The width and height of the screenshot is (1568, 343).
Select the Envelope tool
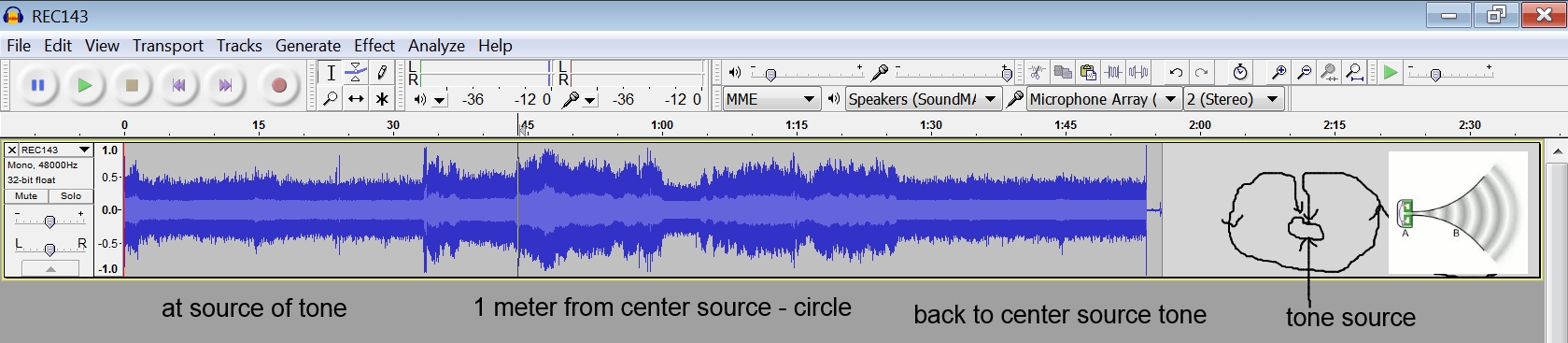point(356,73)
